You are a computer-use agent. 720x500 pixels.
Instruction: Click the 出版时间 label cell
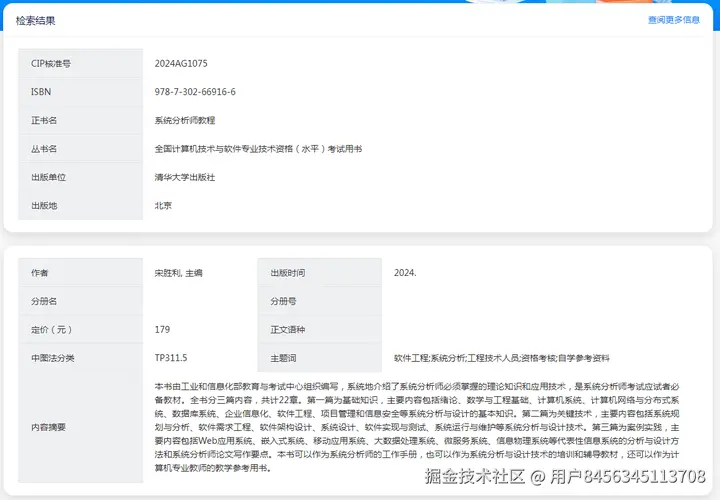click(x=320, y=273)
